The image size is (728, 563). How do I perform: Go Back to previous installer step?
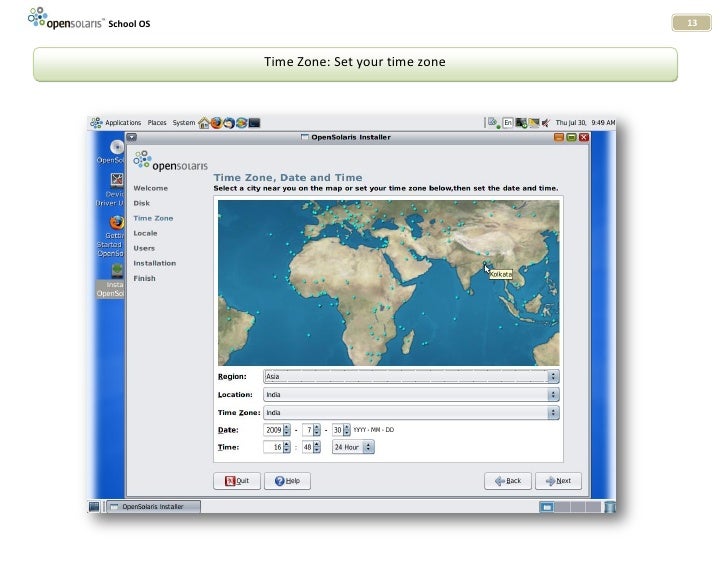point(508,481)
